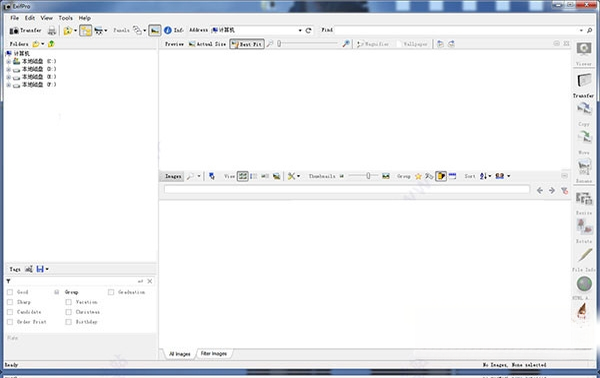Go up one folder with the green arrow icon
The height and width of the screenshot is (378, 600).
[51, 44]
